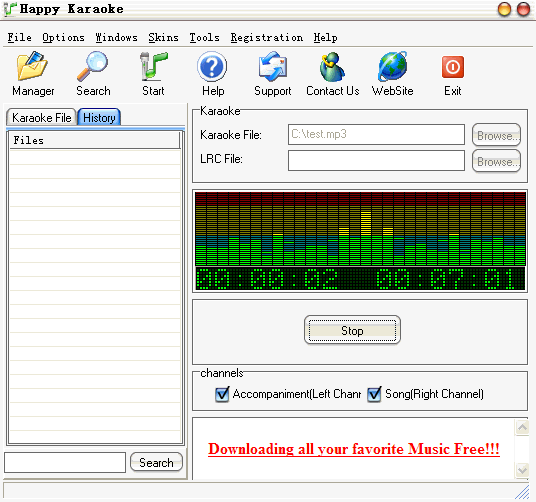The width and height of the screenshot is (536, 502).
Task: Open the Manager folder icon
Action: (32, 66)
